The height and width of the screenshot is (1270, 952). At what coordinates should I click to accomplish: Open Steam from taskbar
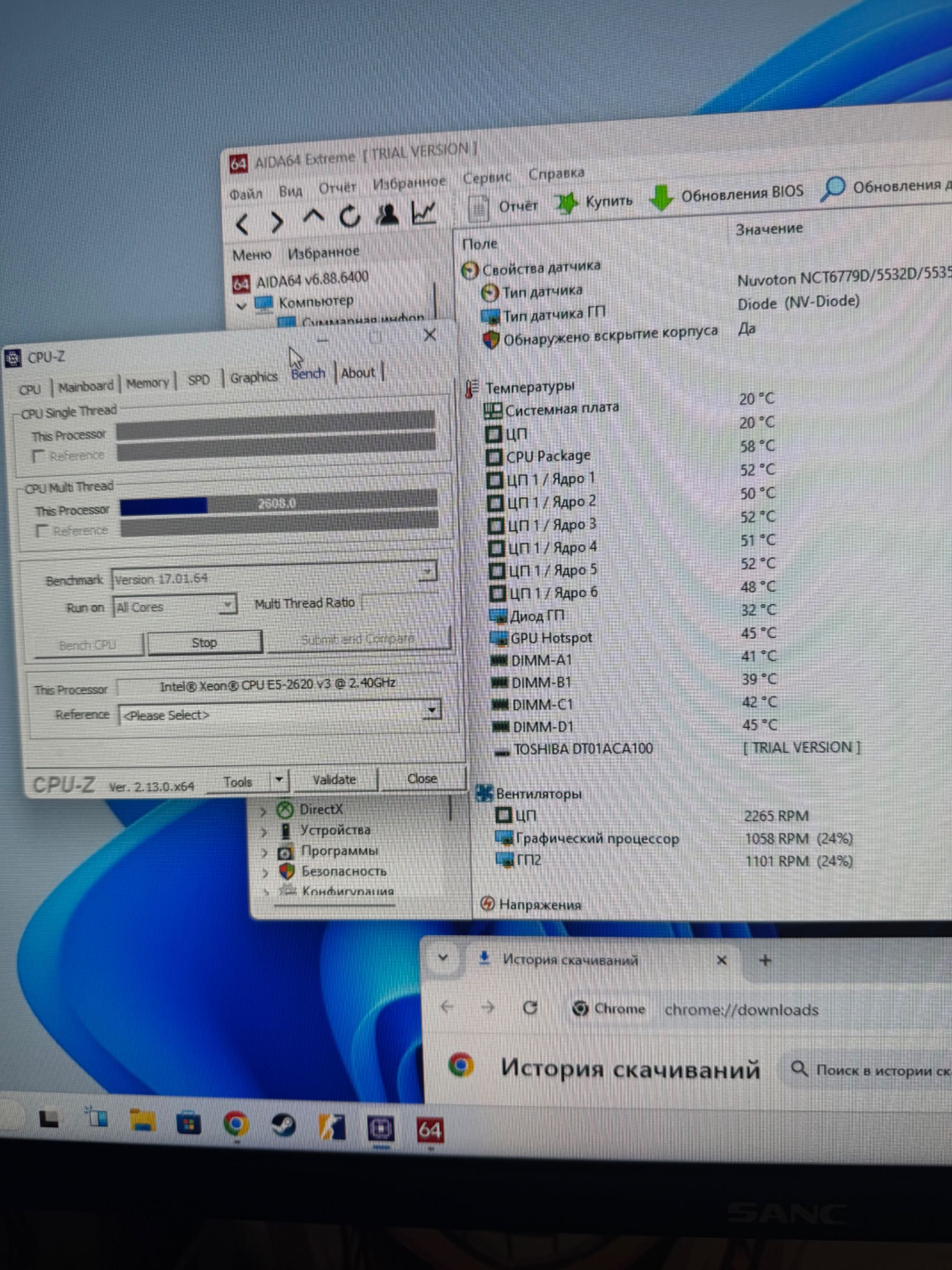(284, 1125)
